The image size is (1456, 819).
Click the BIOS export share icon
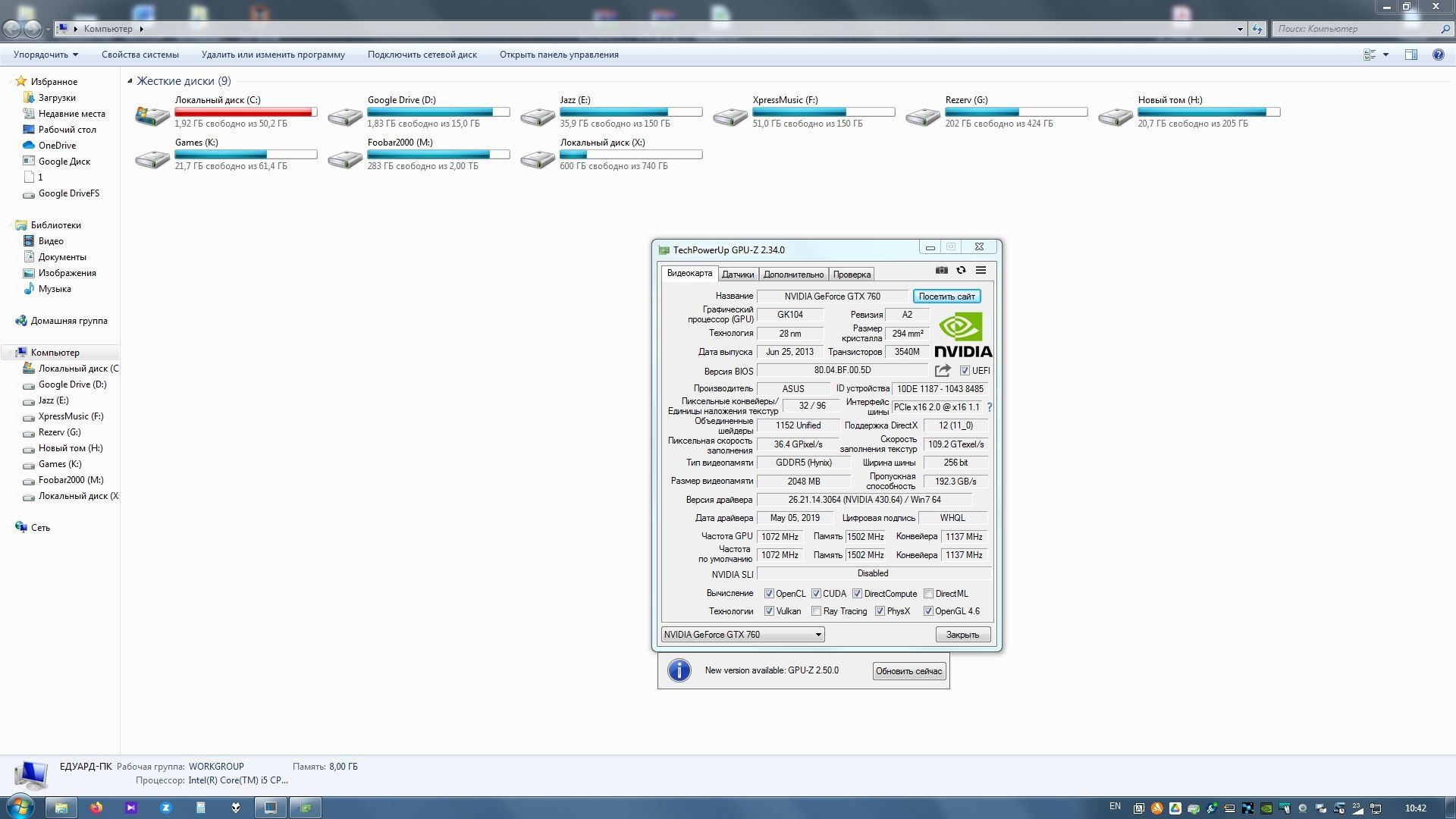click(943, 371)
